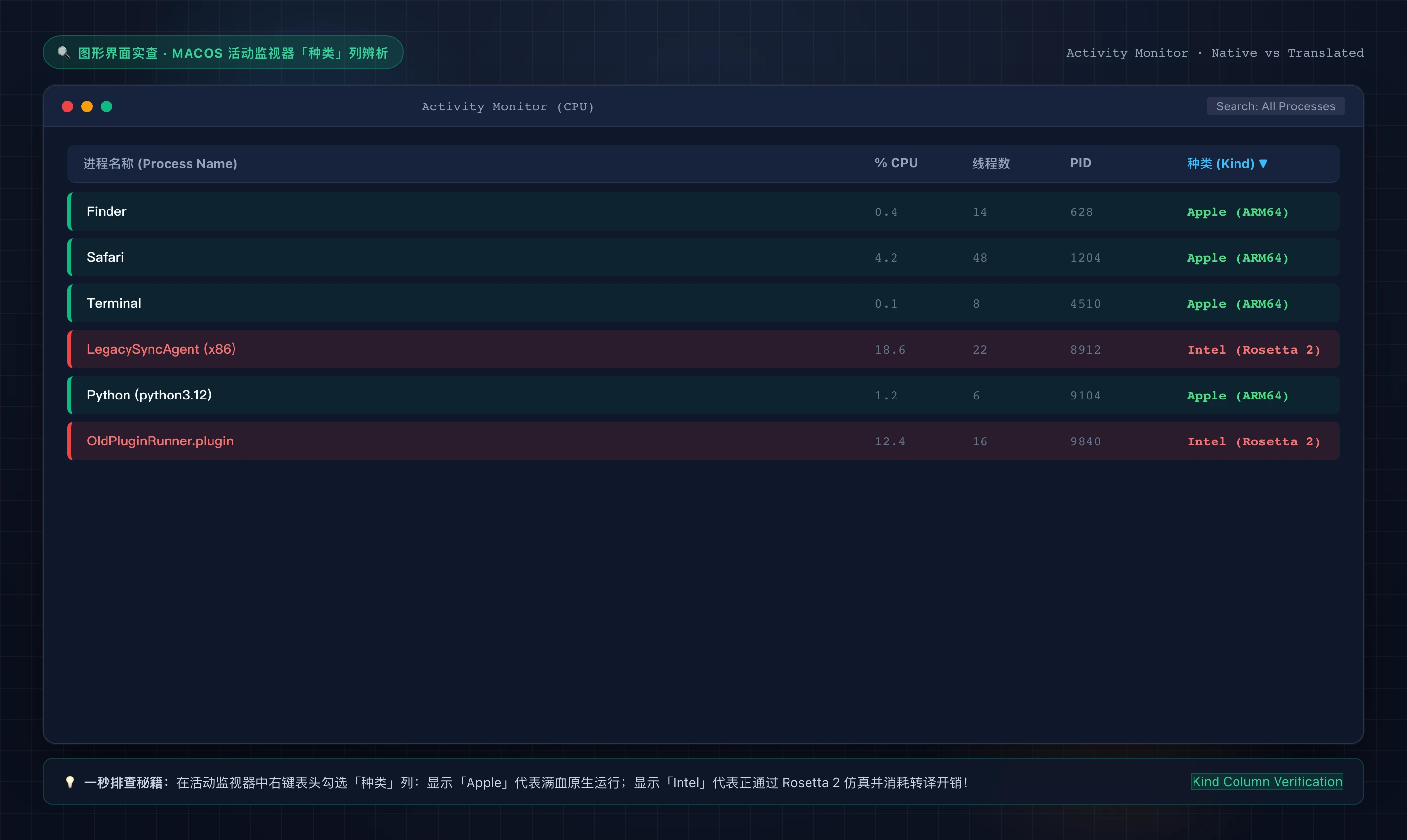Select the Safari process row

(x=703, y=257)
